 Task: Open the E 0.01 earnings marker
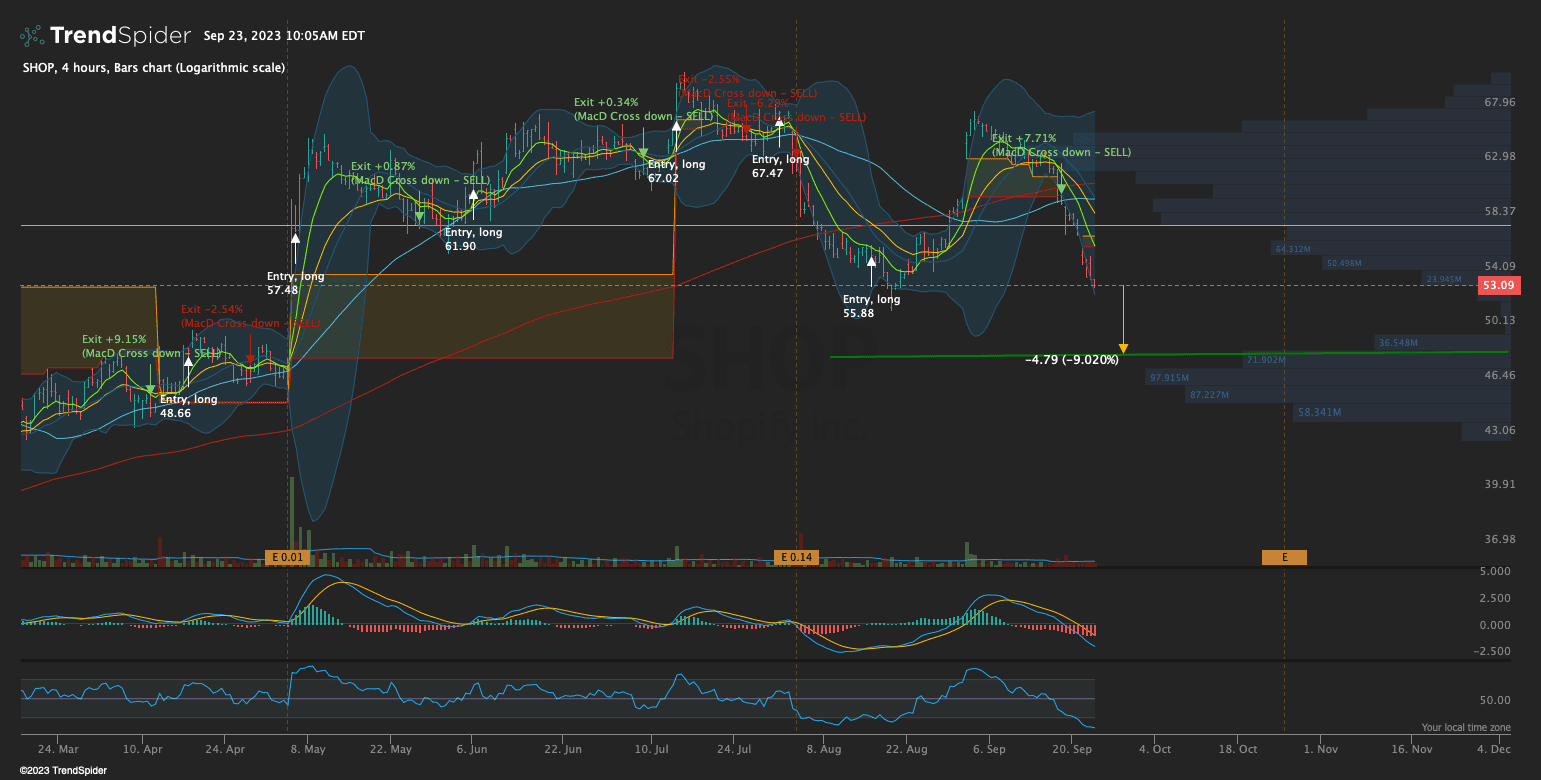point(288,557)
